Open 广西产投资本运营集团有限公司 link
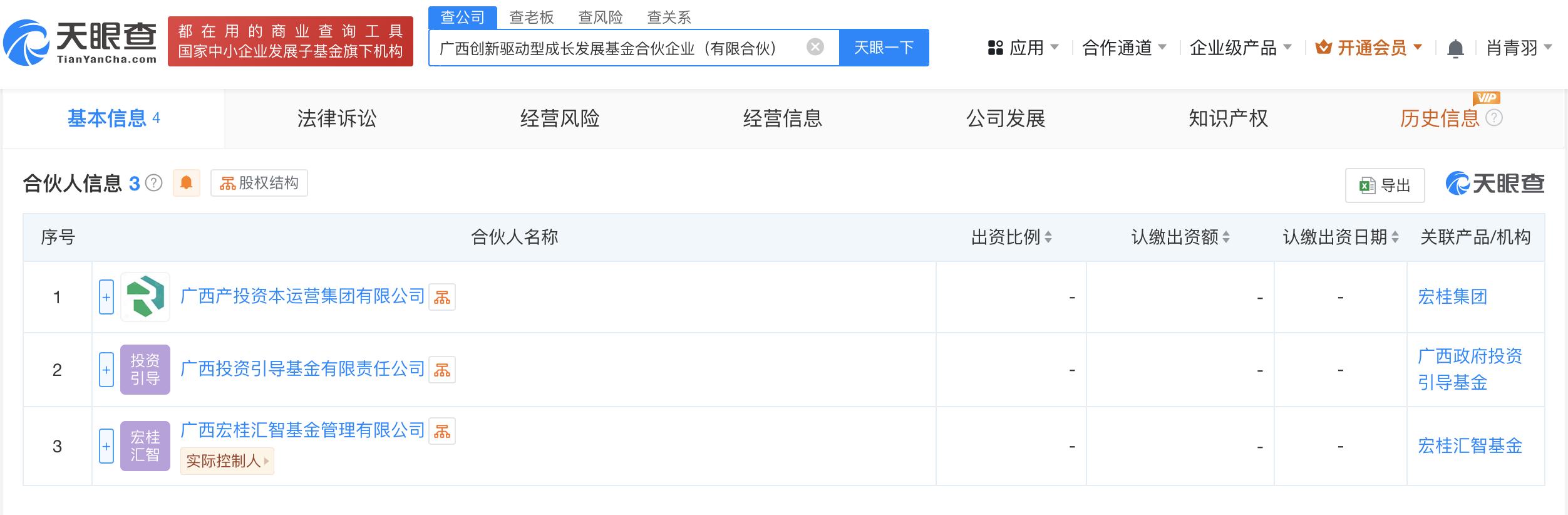Screen dimensions: 1568x515 pos(302,296)
